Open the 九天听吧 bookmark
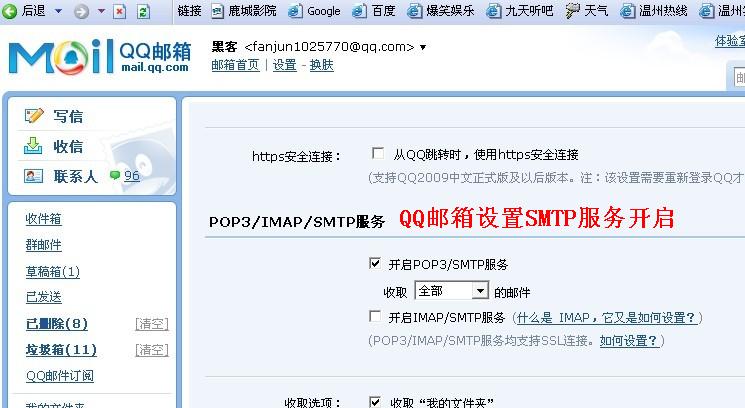 tap(520, 11)
